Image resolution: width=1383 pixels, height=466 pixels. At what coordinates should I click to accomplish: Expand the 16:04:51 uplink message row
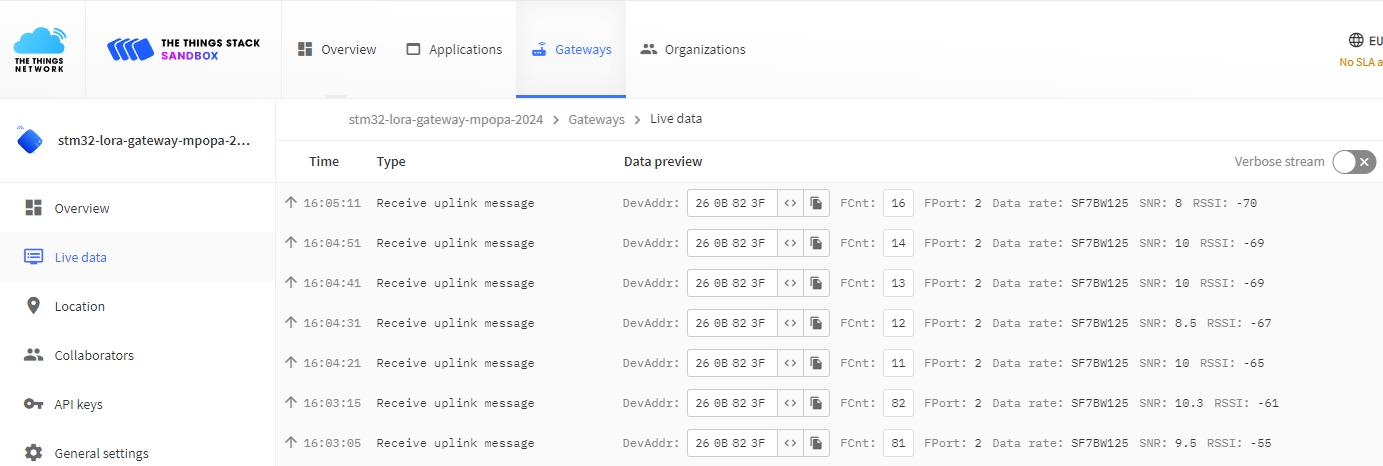pos(455,243)
